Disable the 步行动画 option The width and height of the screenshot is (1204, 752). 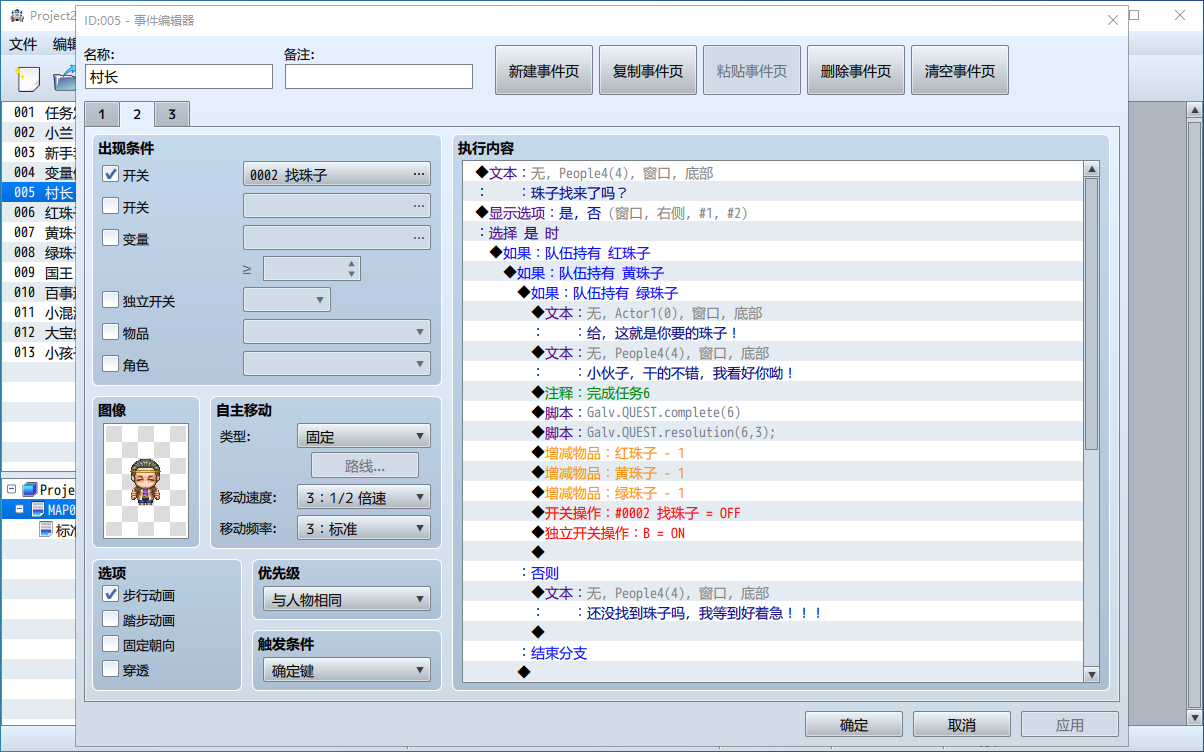click(x=111, y=594)
